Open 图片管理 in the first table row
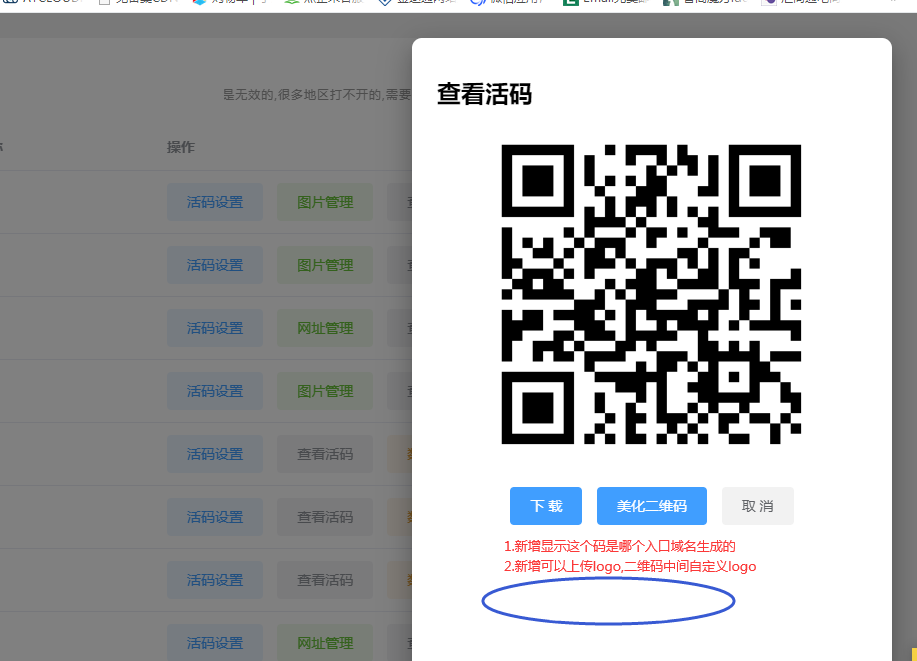The width and height of the screenshot is (917, 661). [x=325, y=202]
